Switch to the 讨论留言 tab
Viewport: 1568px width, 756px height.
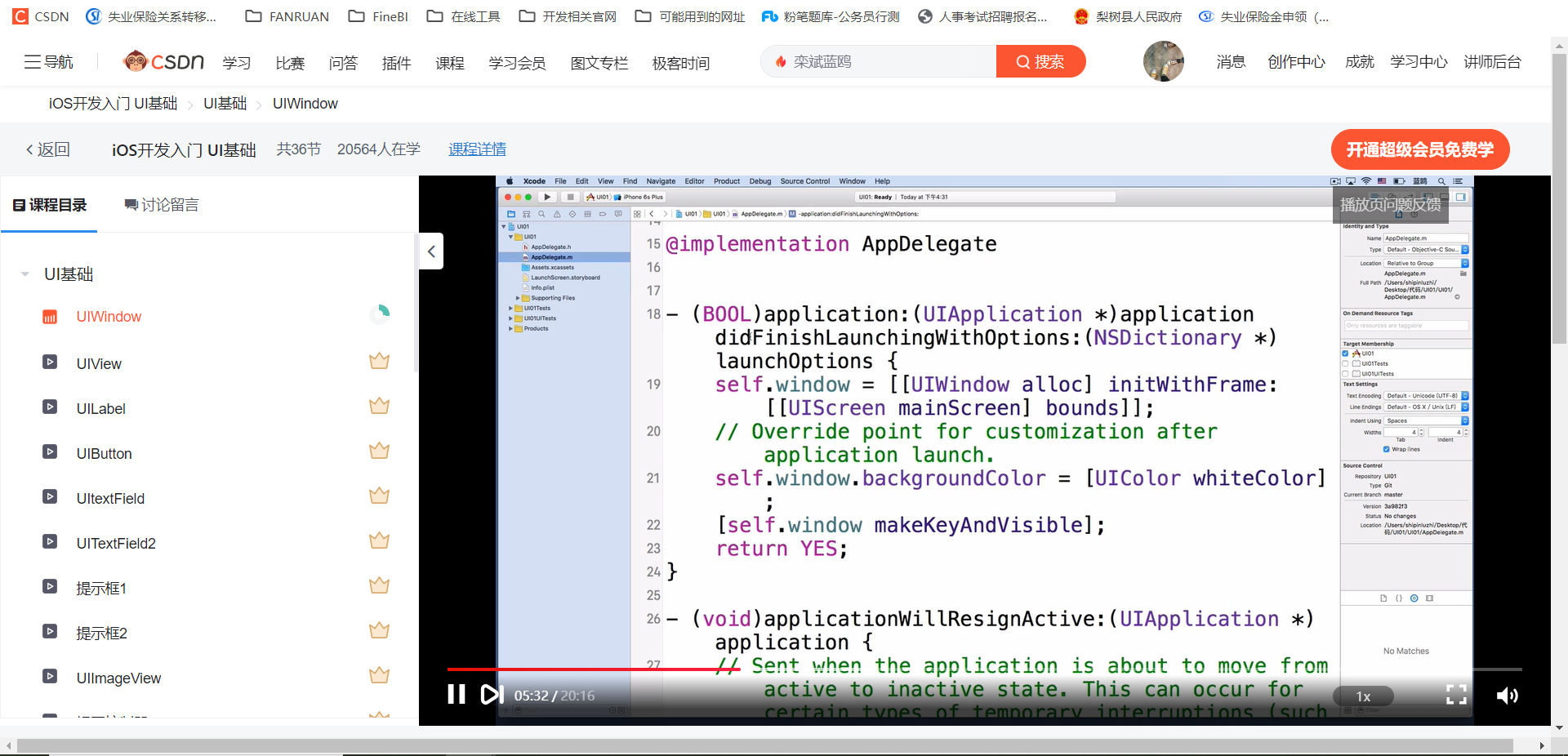point(161,205)
